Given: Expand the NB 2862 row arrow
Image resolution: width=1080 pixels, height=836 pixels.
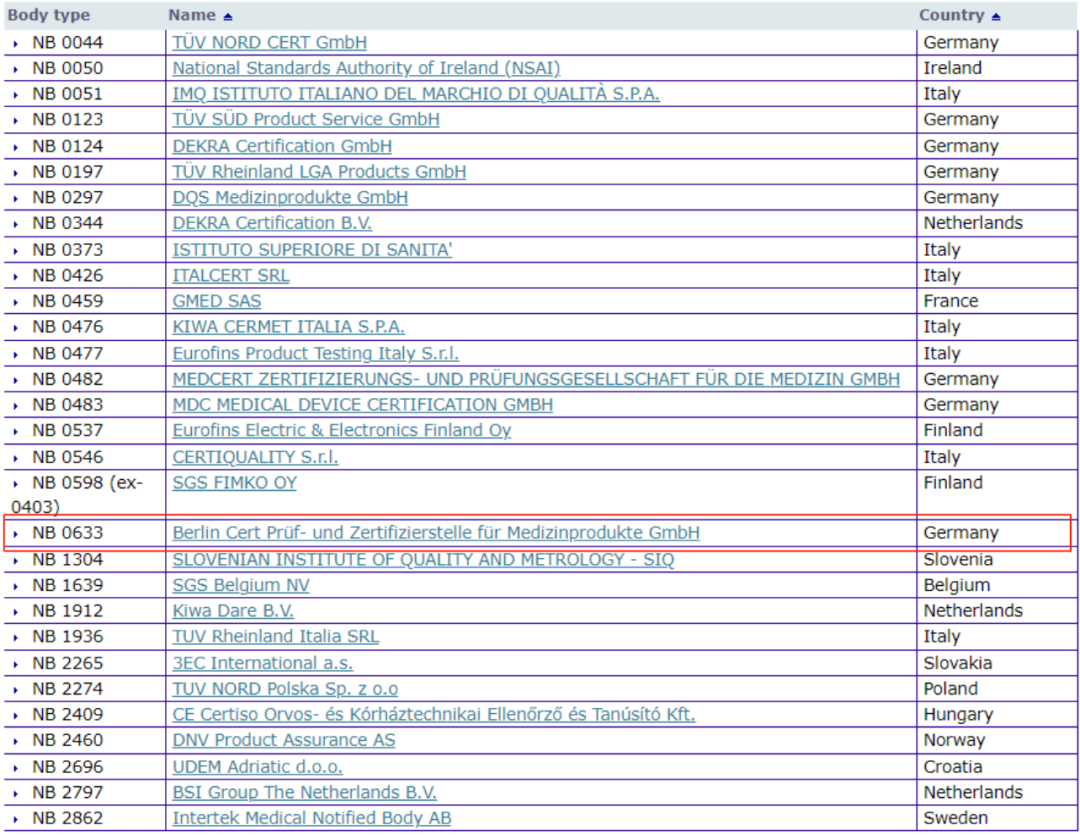Looking at the screenshot, I should (15, 819).
